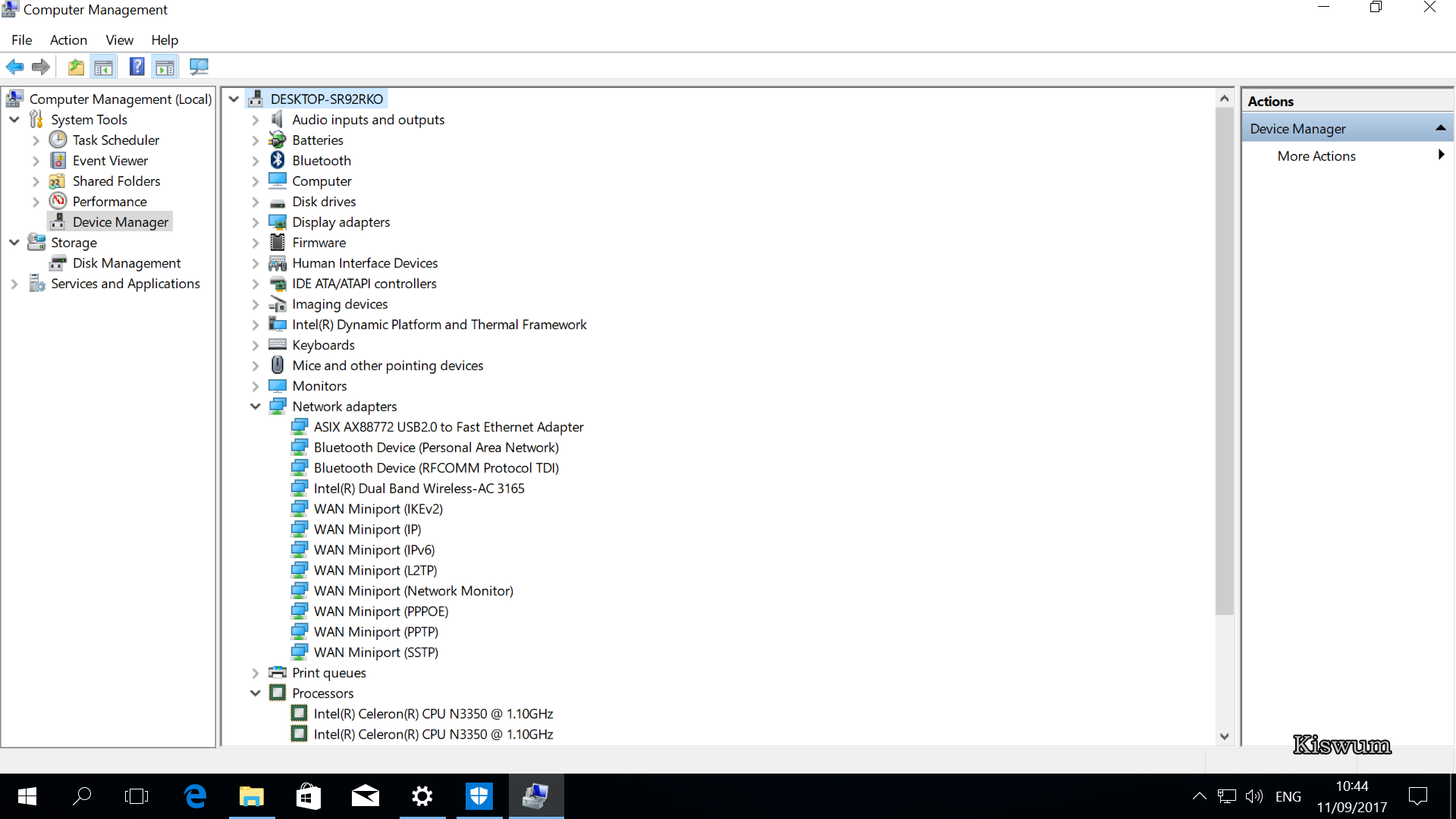Click the blue Help toolbar icon

137,67
